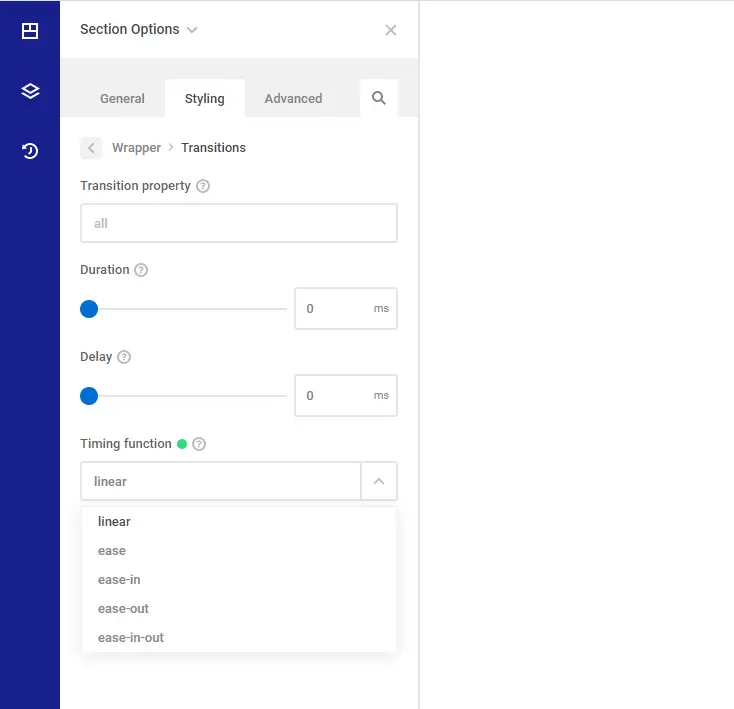
Task: Go back with the breadcrumb arrow button
Action: point(91,148)
